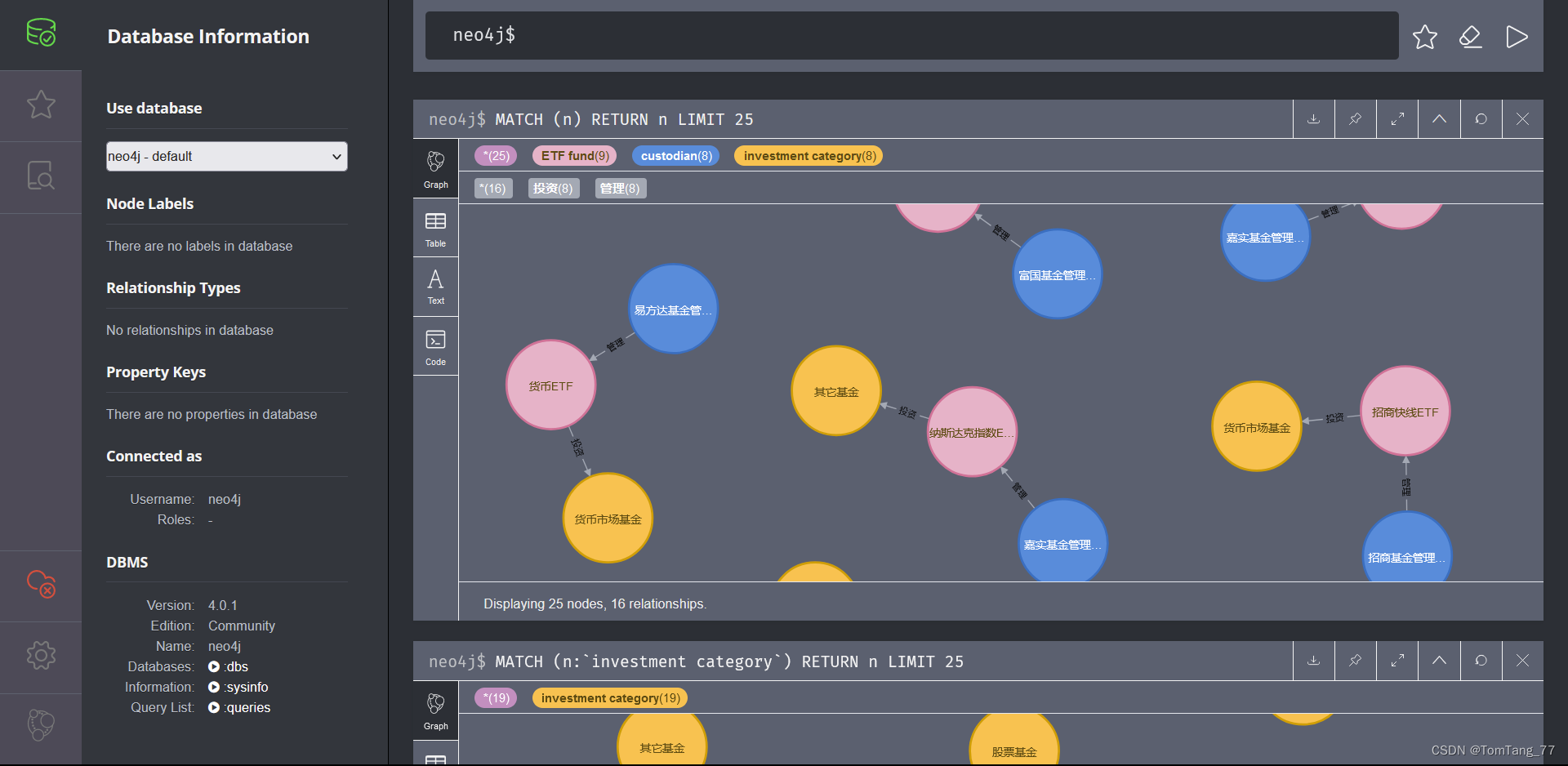Clear the editor using the eraser icon
This screenshot has width=1568, height=766.
[x=1471, y=36]
